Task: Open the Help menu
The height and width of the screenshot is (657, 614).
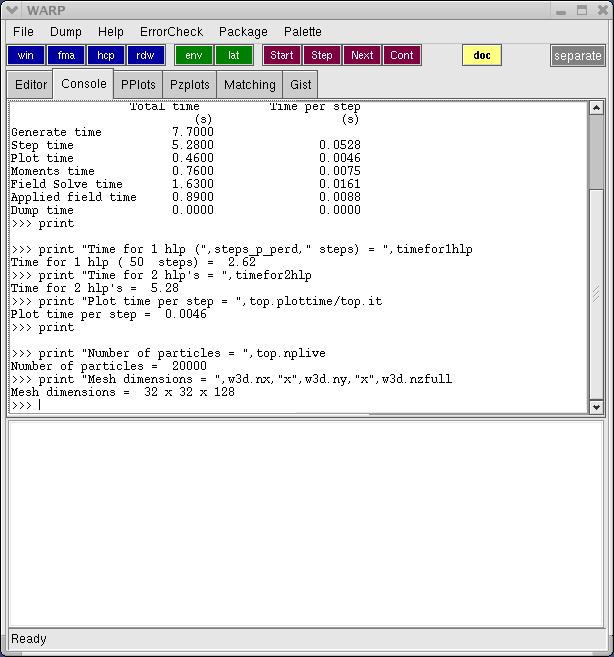Action: (111, 32)
